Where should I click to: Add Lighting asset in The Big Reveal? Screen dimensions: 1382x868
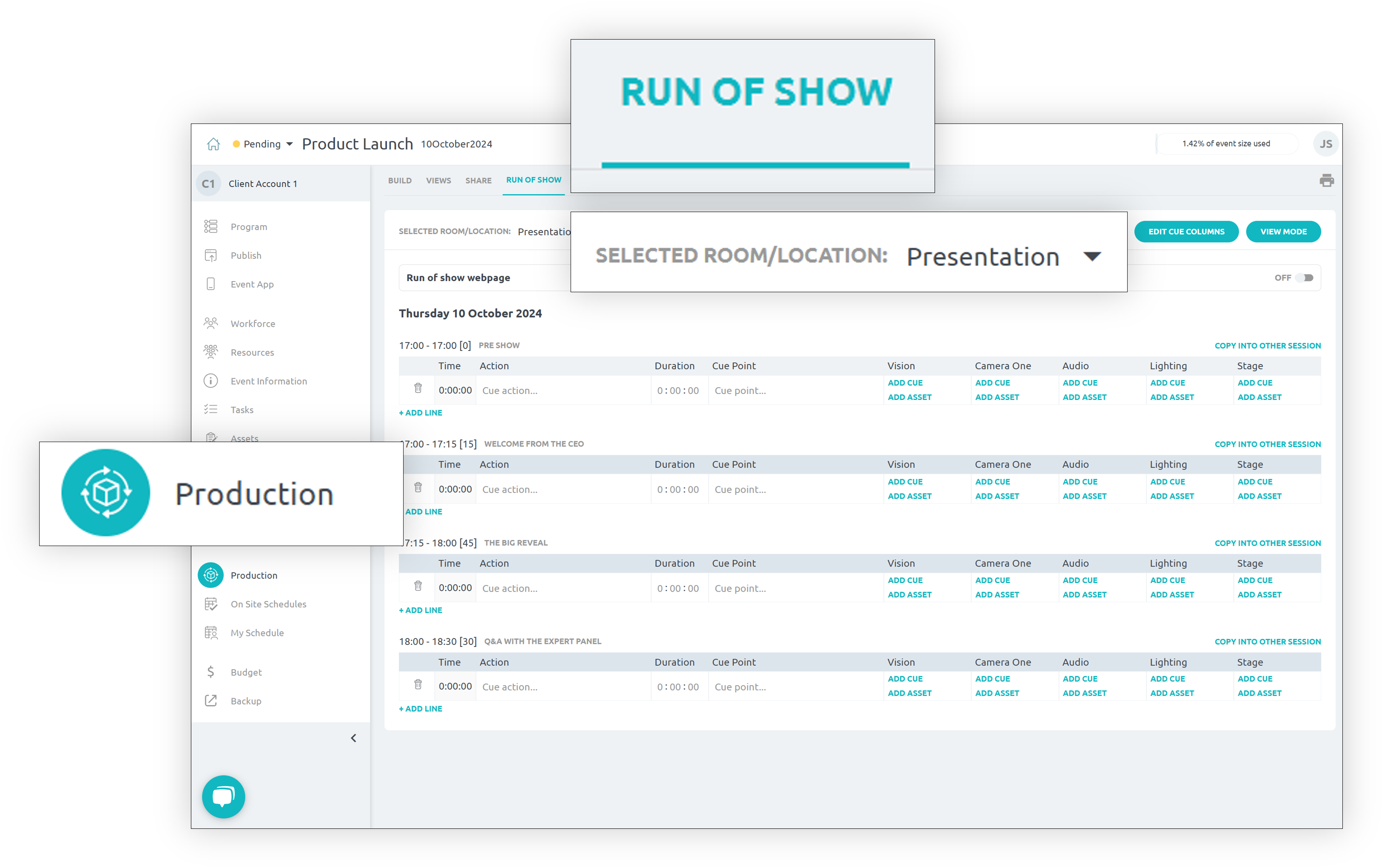point(1172,594)
